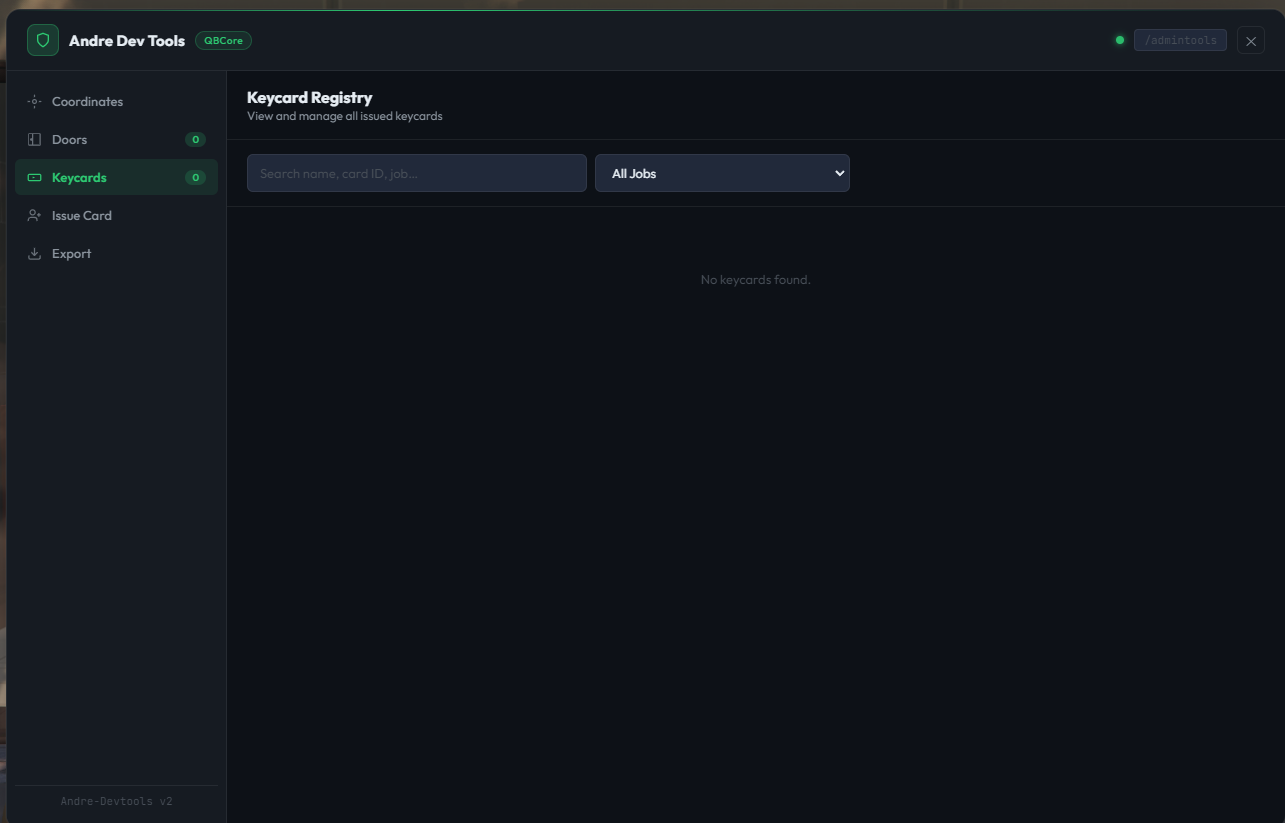The image size is (1285, 823).
Task: Click the Andre-Devtools v2 footer text
Action: point(116,801)
